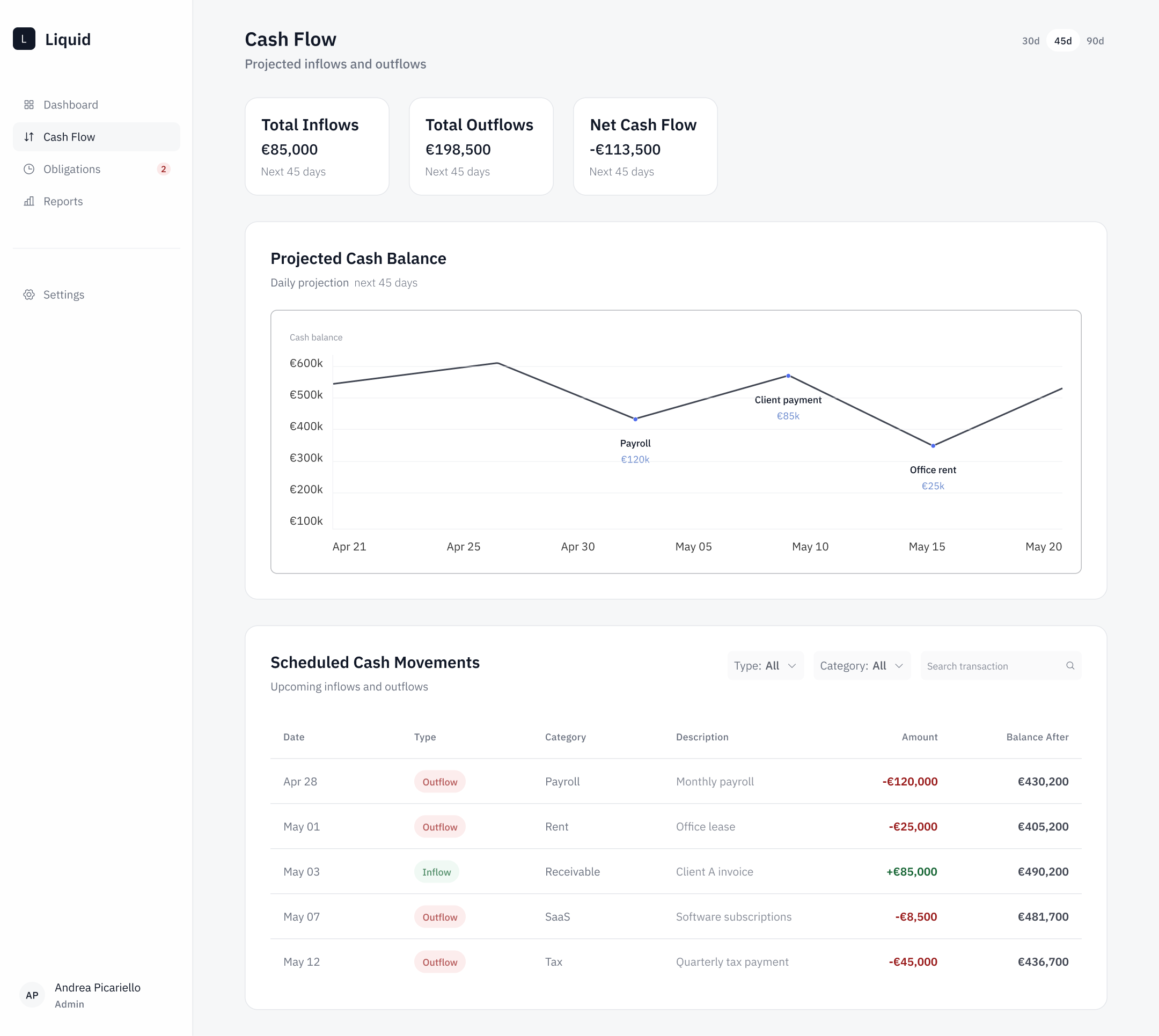This screenshot has width=1159, height=1036.
Task: Switch range to 30d
Action: pos(1030,41)
